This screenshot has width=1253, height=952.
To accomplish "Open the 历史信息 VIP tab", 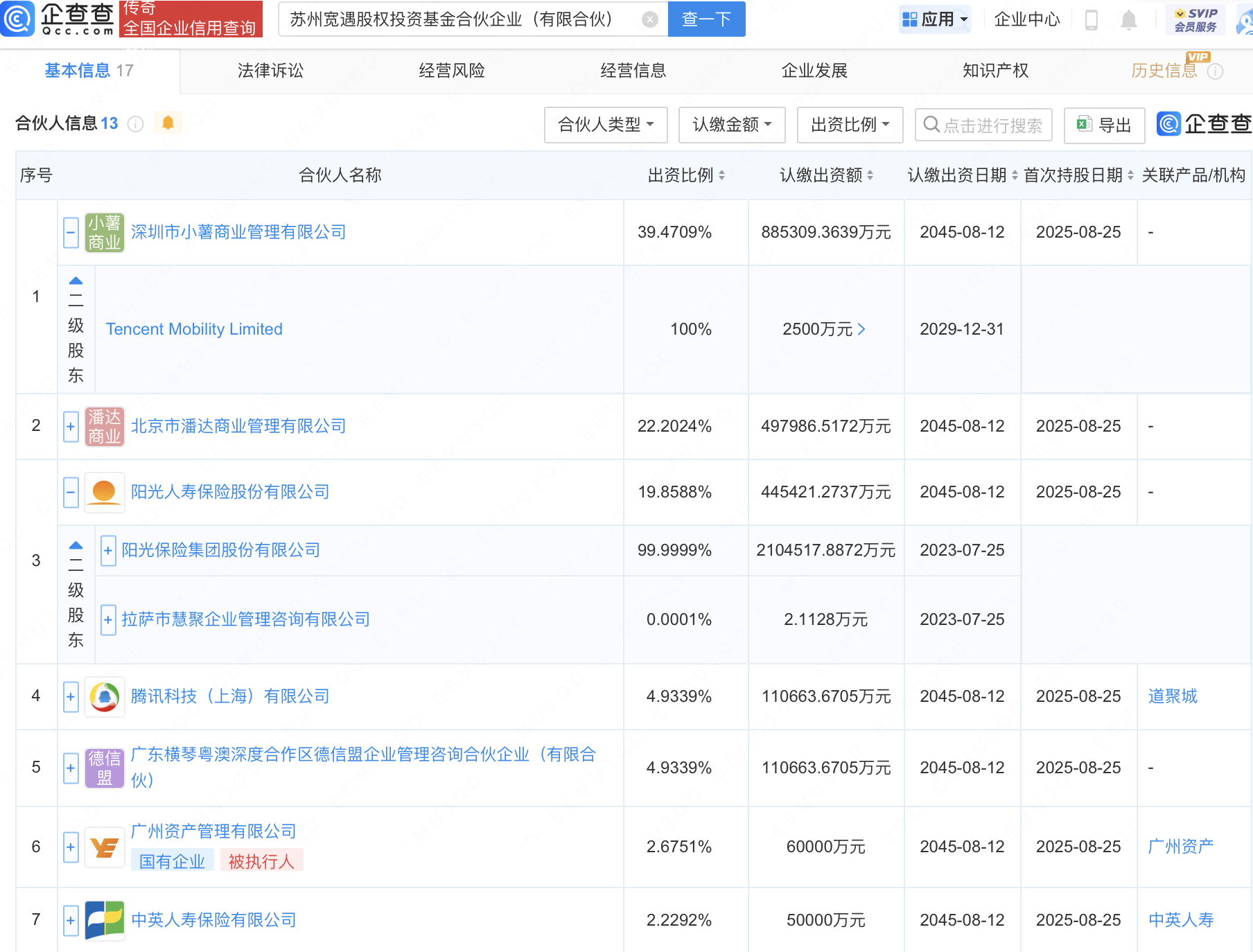I will 1164,71.
